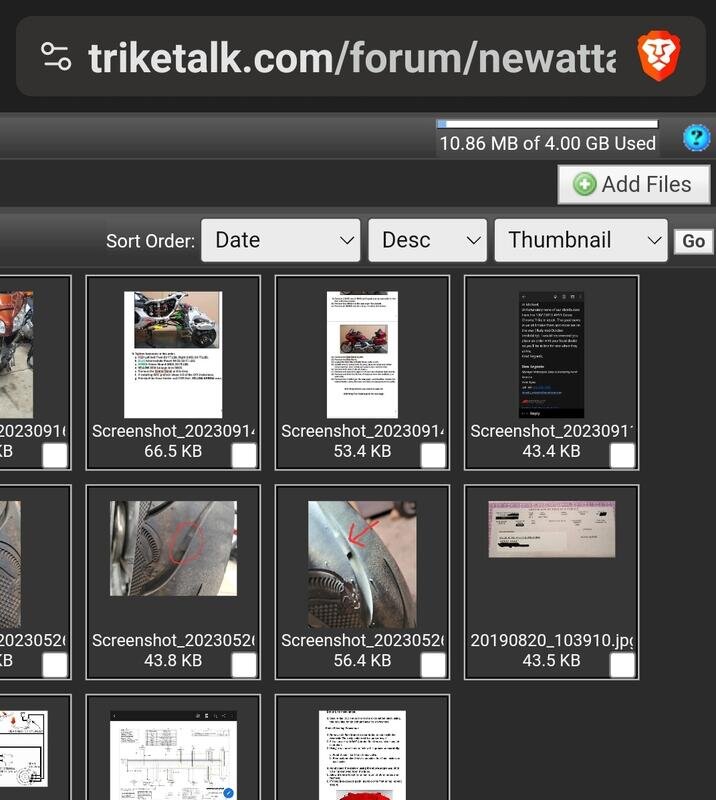
Task: Click the 20190820_103910.jpg file name
Action: click(552, 640)
